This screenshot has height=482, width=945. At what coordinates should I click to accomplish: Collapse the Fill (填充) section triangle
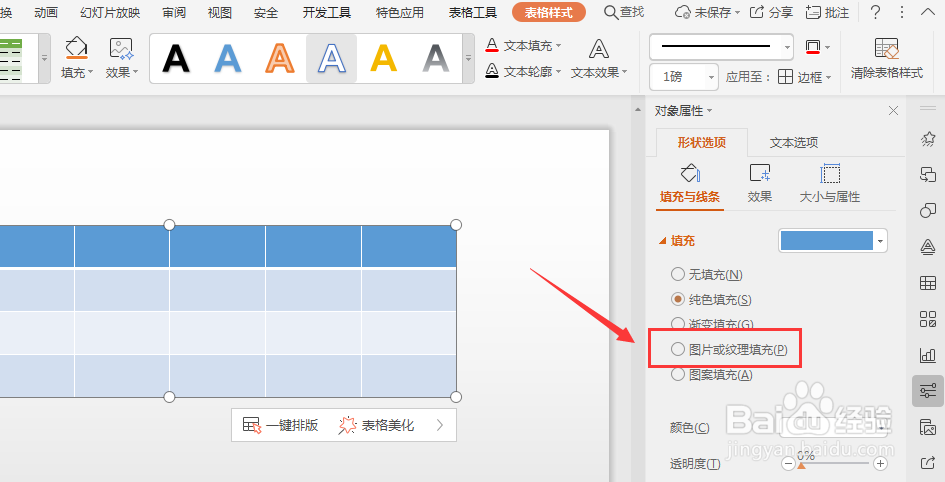click(x=662, y=241)
